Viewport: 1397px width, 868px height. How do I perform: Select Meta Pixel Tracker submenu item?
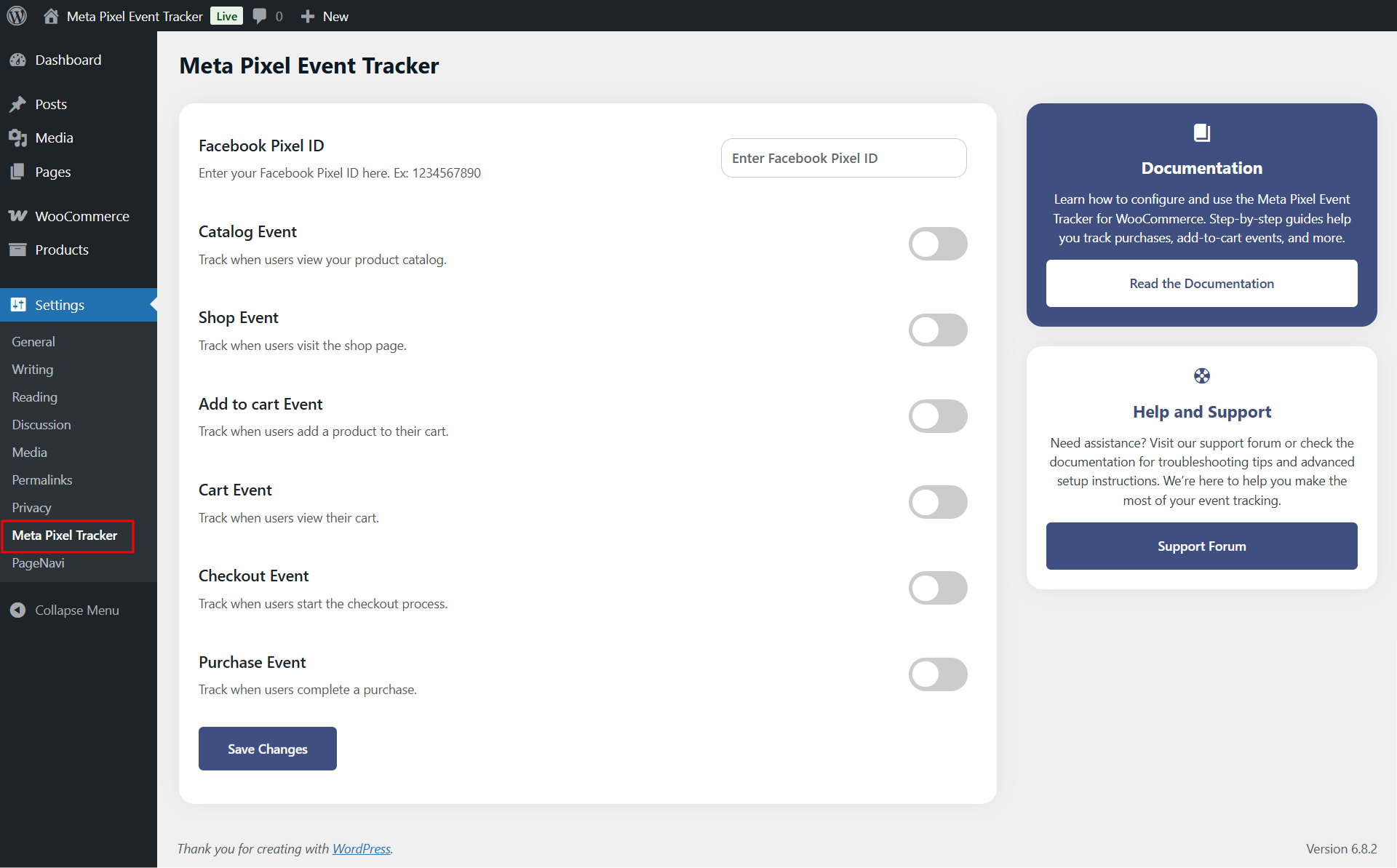65,535
